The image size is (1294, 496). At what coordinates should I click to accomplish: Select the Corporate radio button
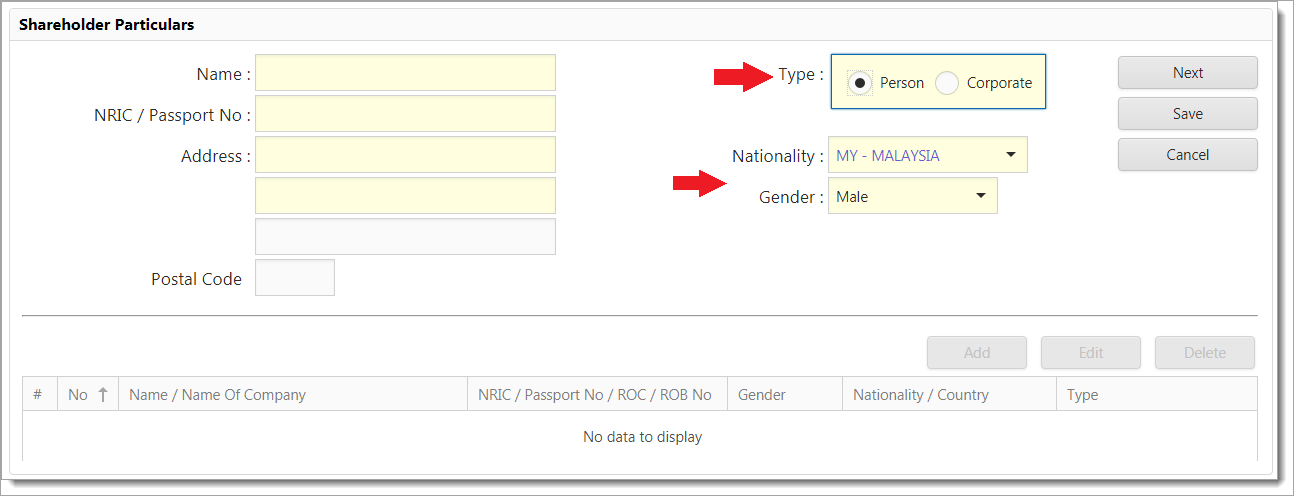(947, 83)
